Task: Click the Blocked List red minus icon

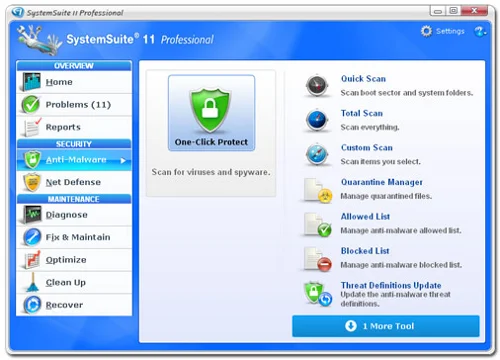Action: point(317,259)
